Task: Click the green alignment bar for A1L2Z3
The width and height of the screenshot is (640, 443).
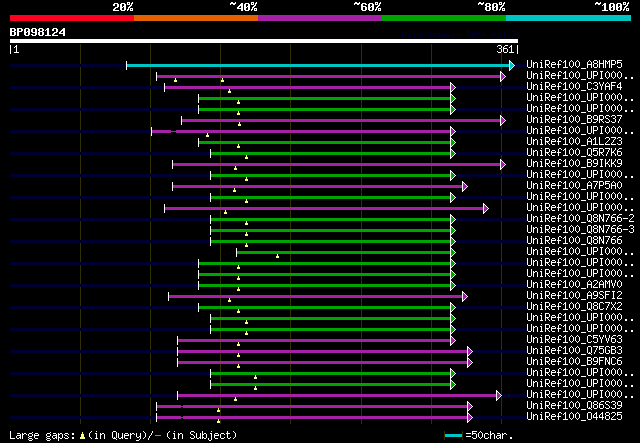Action: coord(324,142)
